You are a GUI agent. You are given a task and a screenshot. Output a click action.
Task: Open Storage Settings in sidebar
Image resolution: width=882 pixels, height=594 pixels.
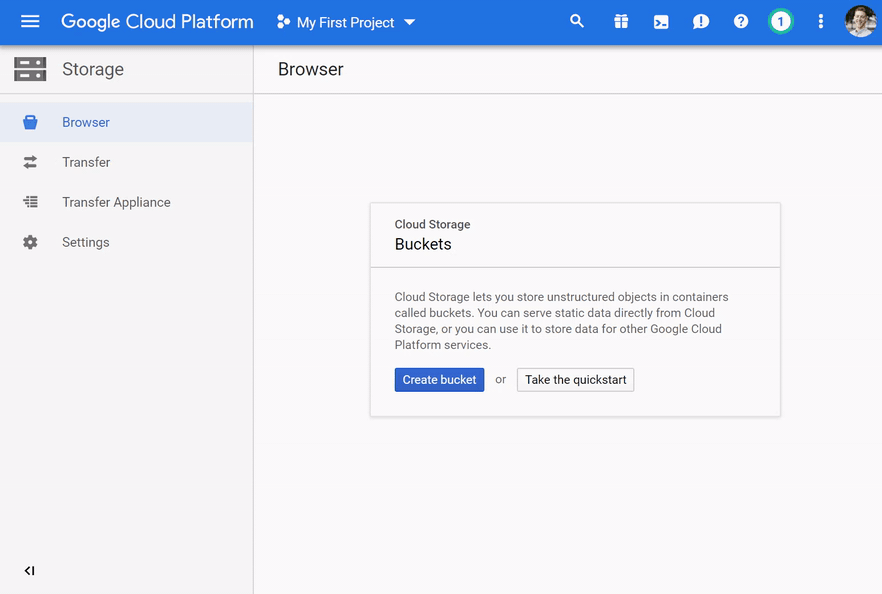[x=86, y=242]
